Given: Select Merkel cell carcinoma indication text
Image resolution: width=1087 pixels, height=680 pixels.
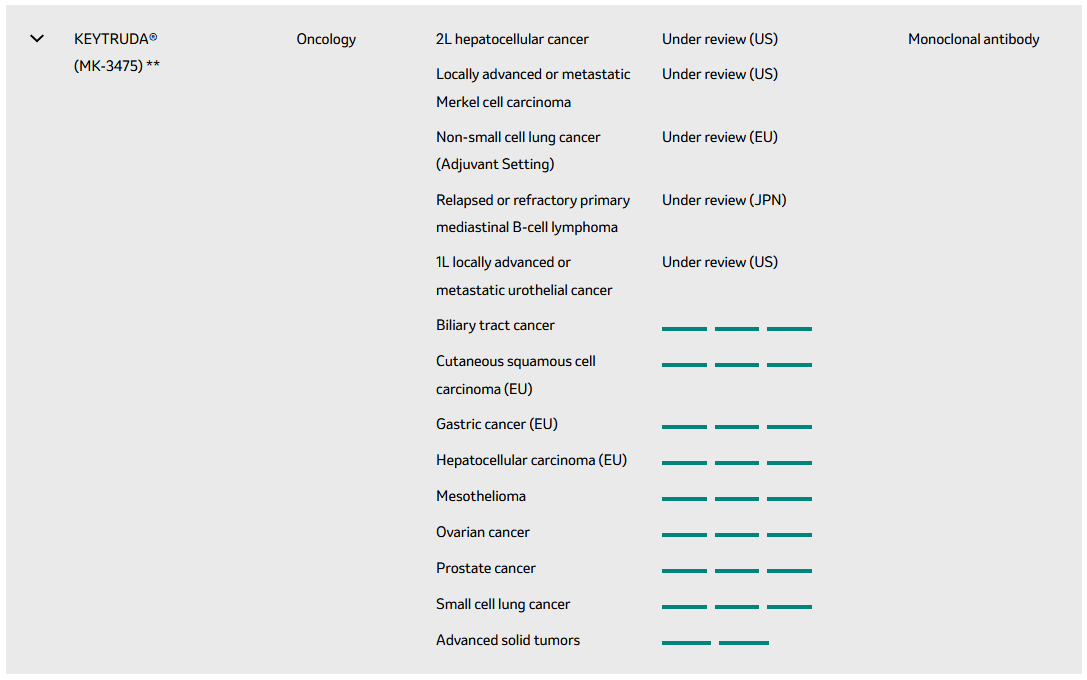Looking at the screenshot, I should pos(533,88).
